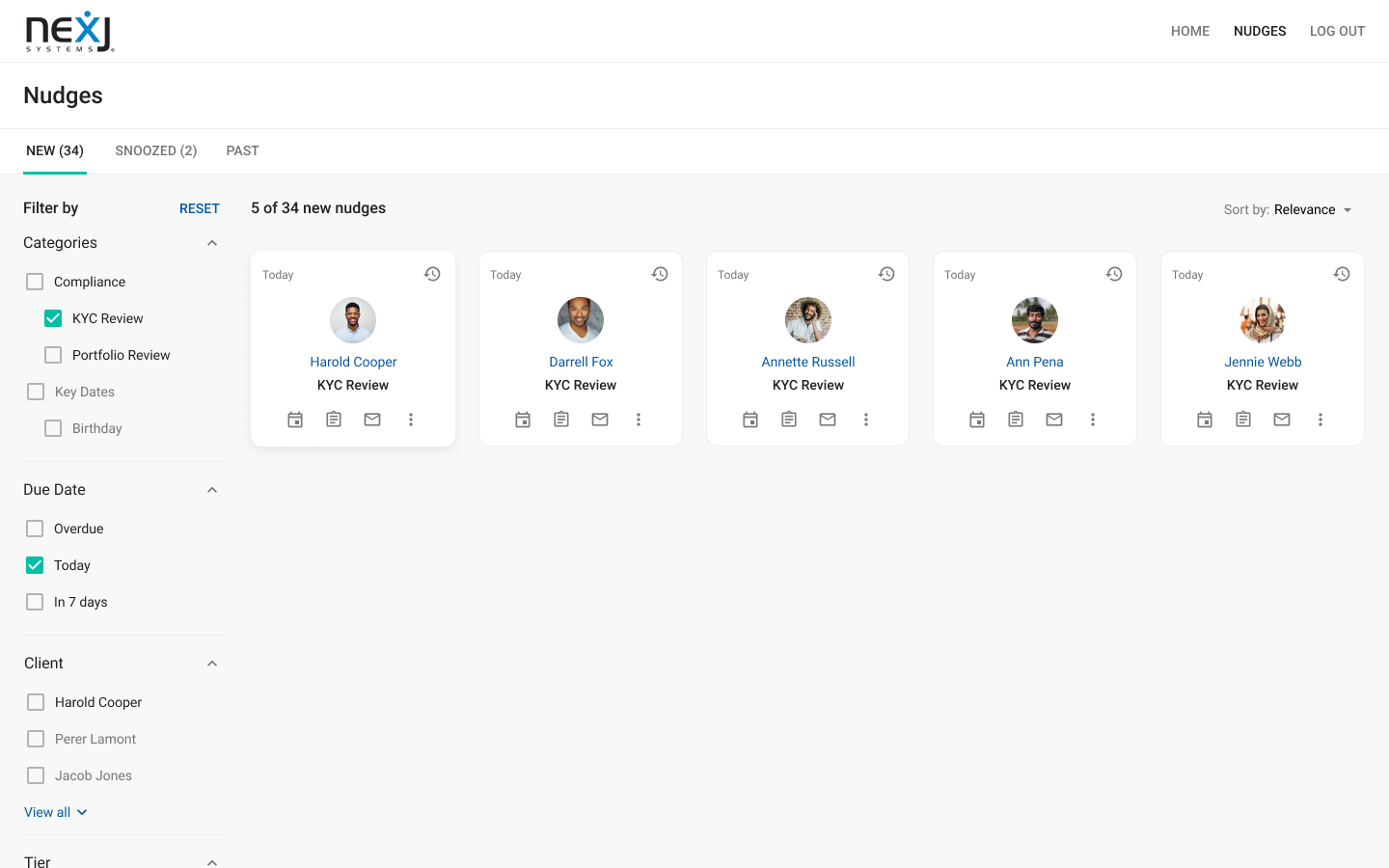Screen dimensions: 1389x868
Task: Click the email icon on Ann Pena's card
Action: point(1054,420)
